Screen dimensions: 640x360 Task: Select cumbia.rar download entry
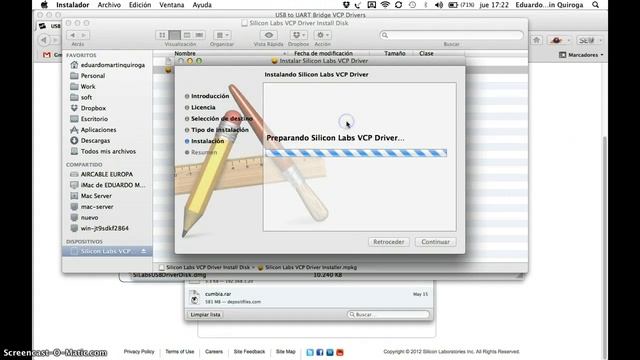point(309,298)
